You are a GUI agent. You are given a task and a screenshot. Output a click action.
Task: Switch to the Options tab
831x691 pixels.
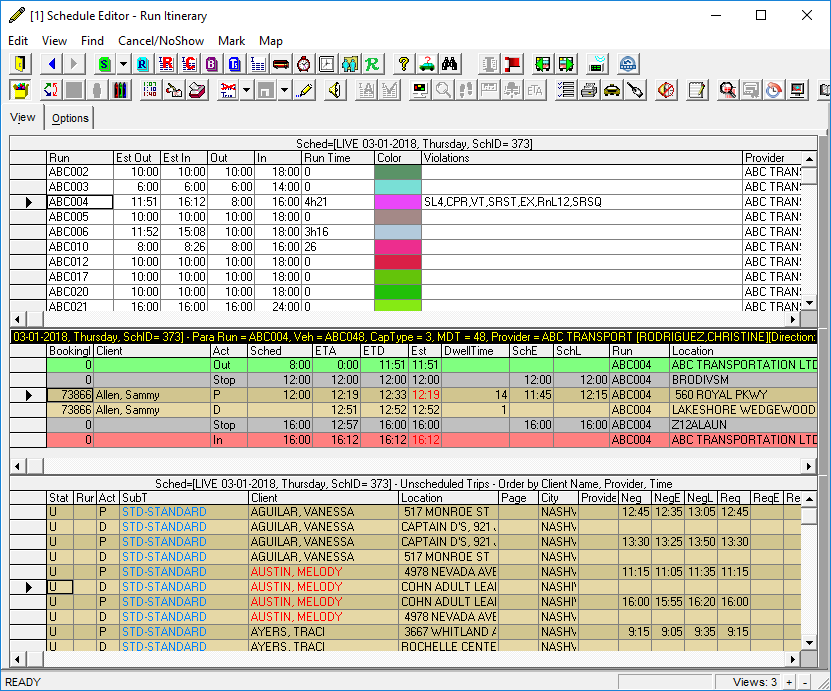coord(70,117)
